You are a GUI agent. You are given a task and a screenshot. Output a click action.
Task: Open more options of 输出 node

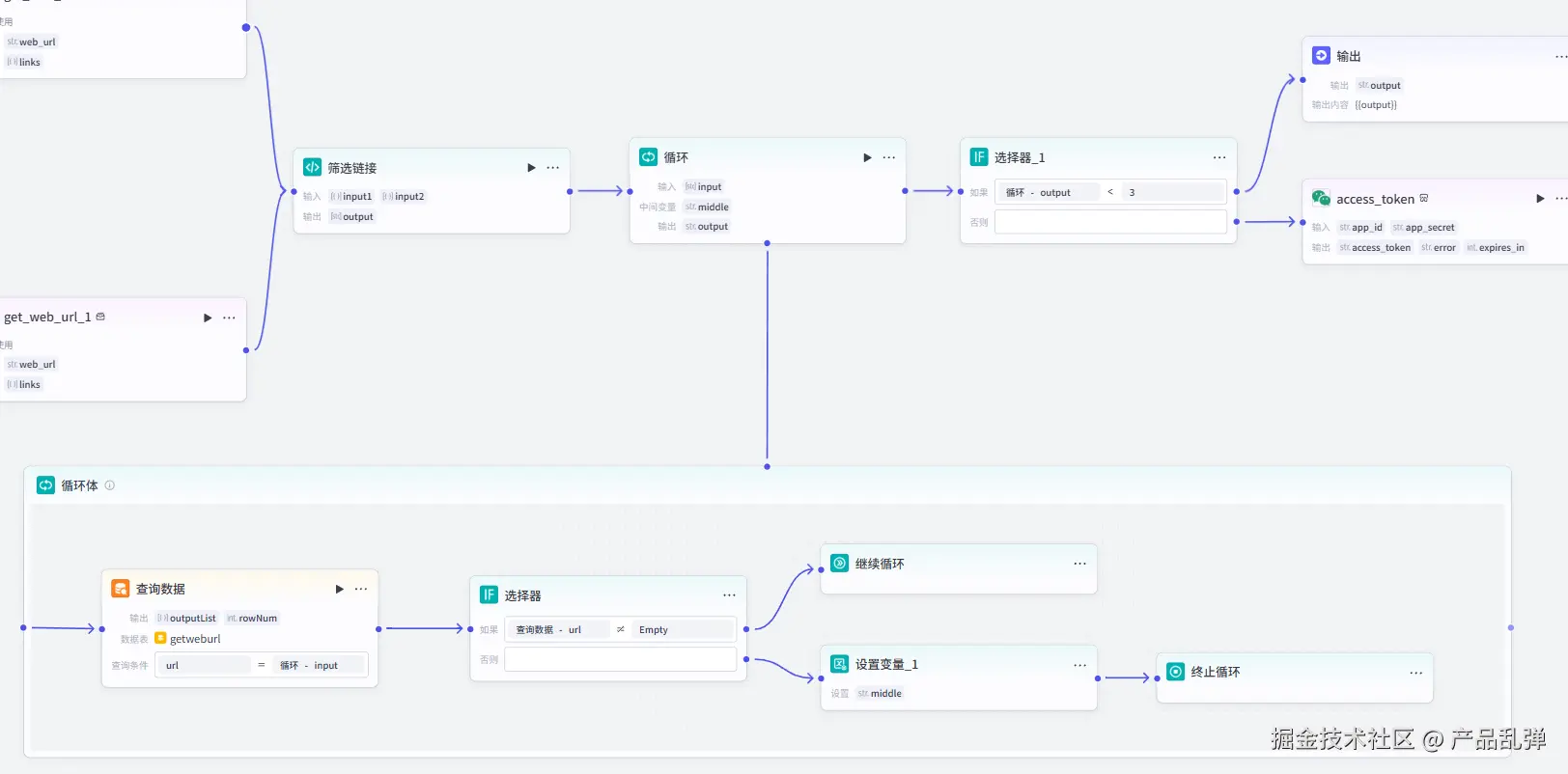coord(1560,57)
